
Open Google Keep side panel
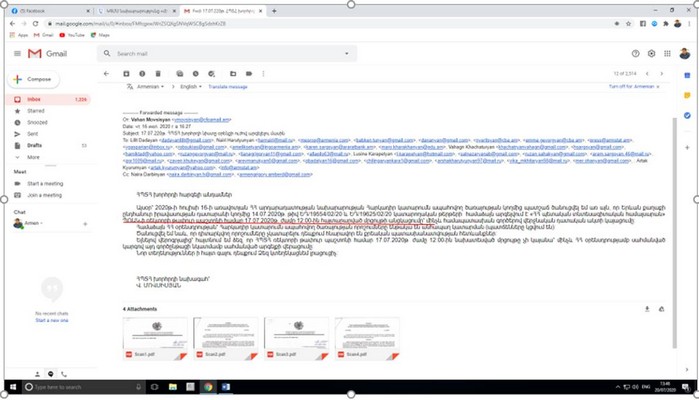click(x=687, y=95)
